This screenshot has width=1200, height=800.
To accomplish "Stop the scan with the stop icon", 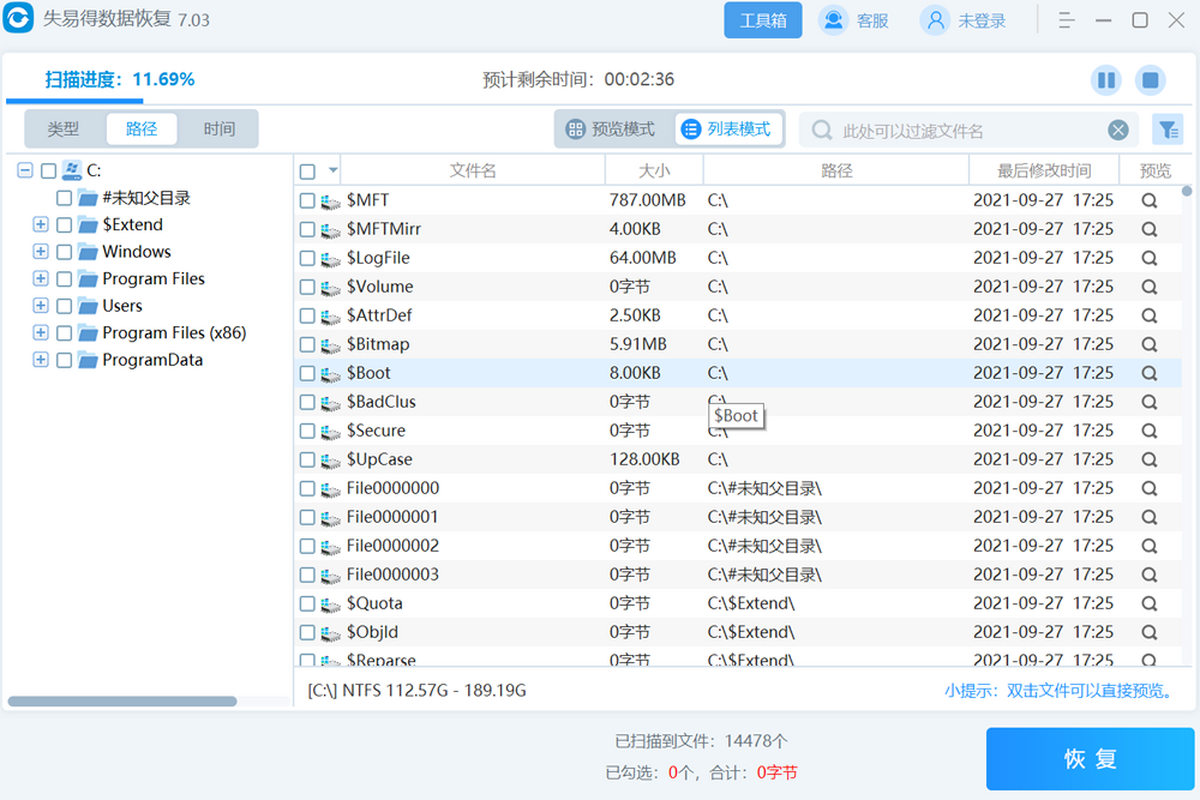I will pos(1151,80).
